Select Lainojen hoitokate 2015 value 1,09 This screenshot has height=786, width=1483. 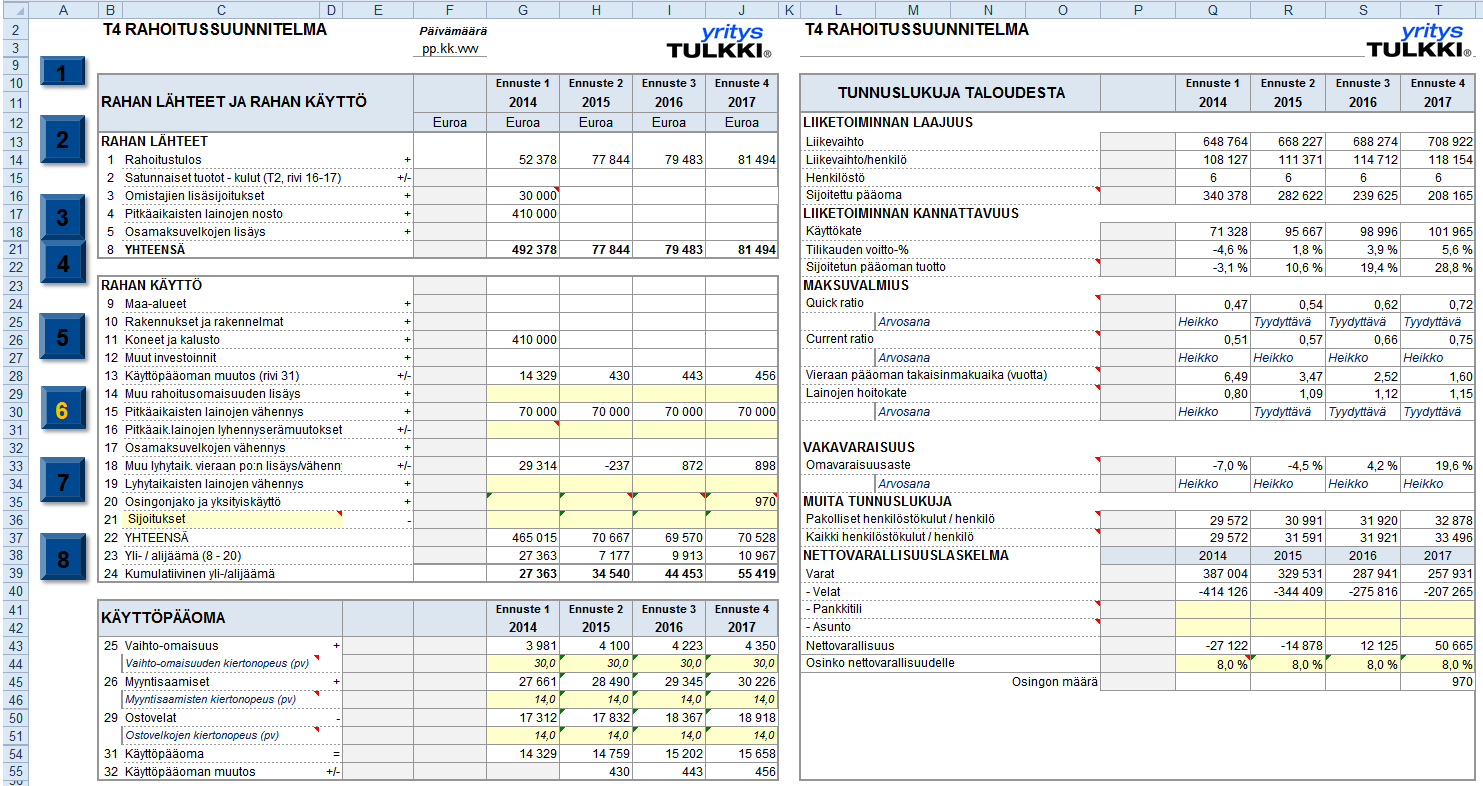click(x=1288, y=393)
